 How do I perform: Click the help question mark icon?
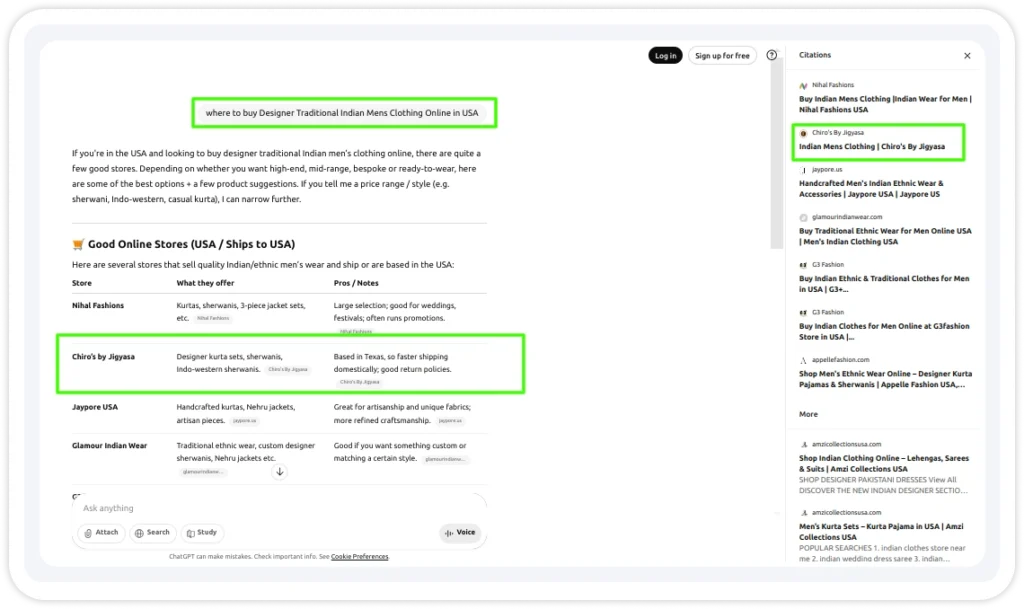[x=771, y=56]
